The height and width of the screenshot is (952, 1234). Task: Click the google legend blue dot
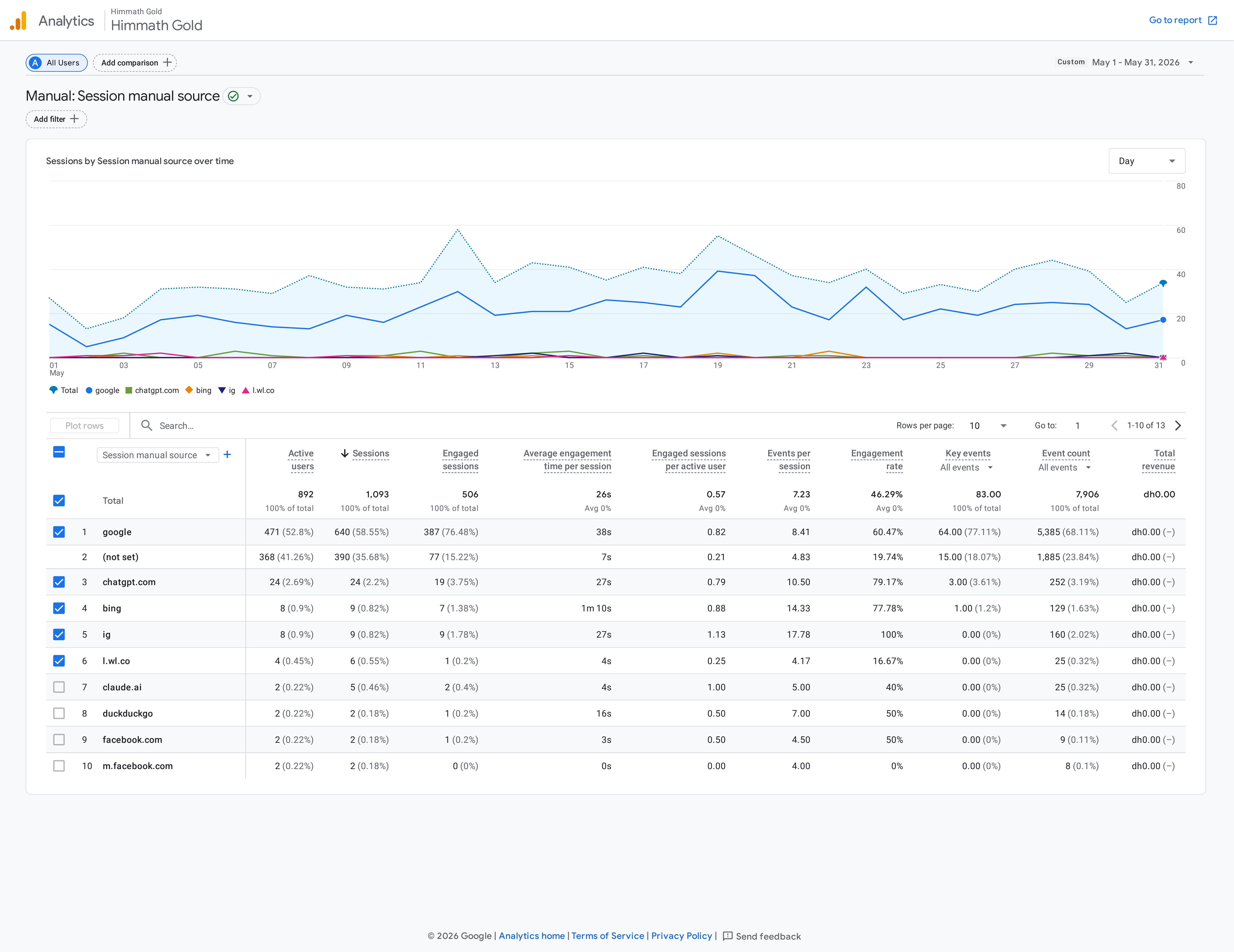pyautogui.click(x=89, y=390)
